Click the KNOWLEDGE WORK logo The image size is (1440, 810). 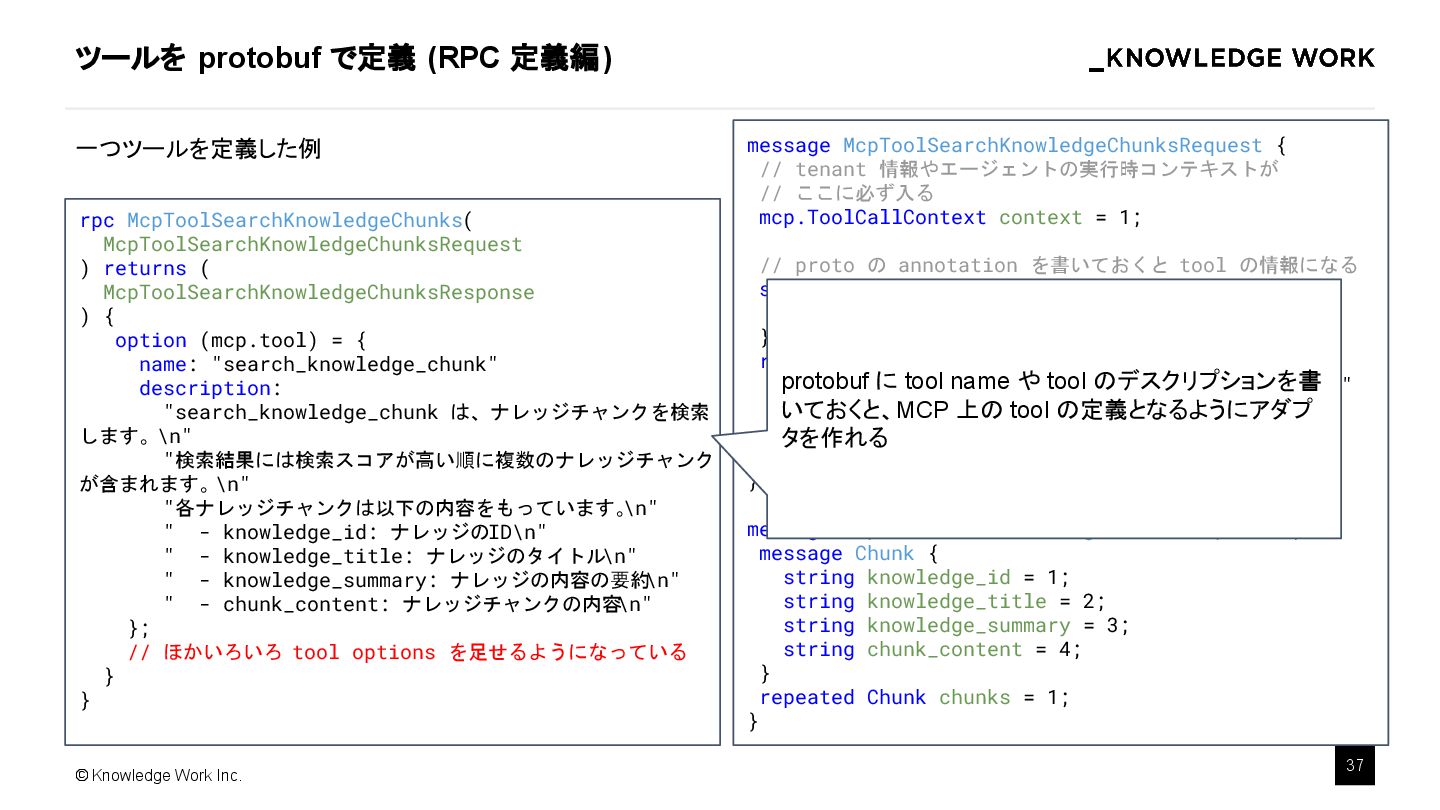tap(1232, 59)
